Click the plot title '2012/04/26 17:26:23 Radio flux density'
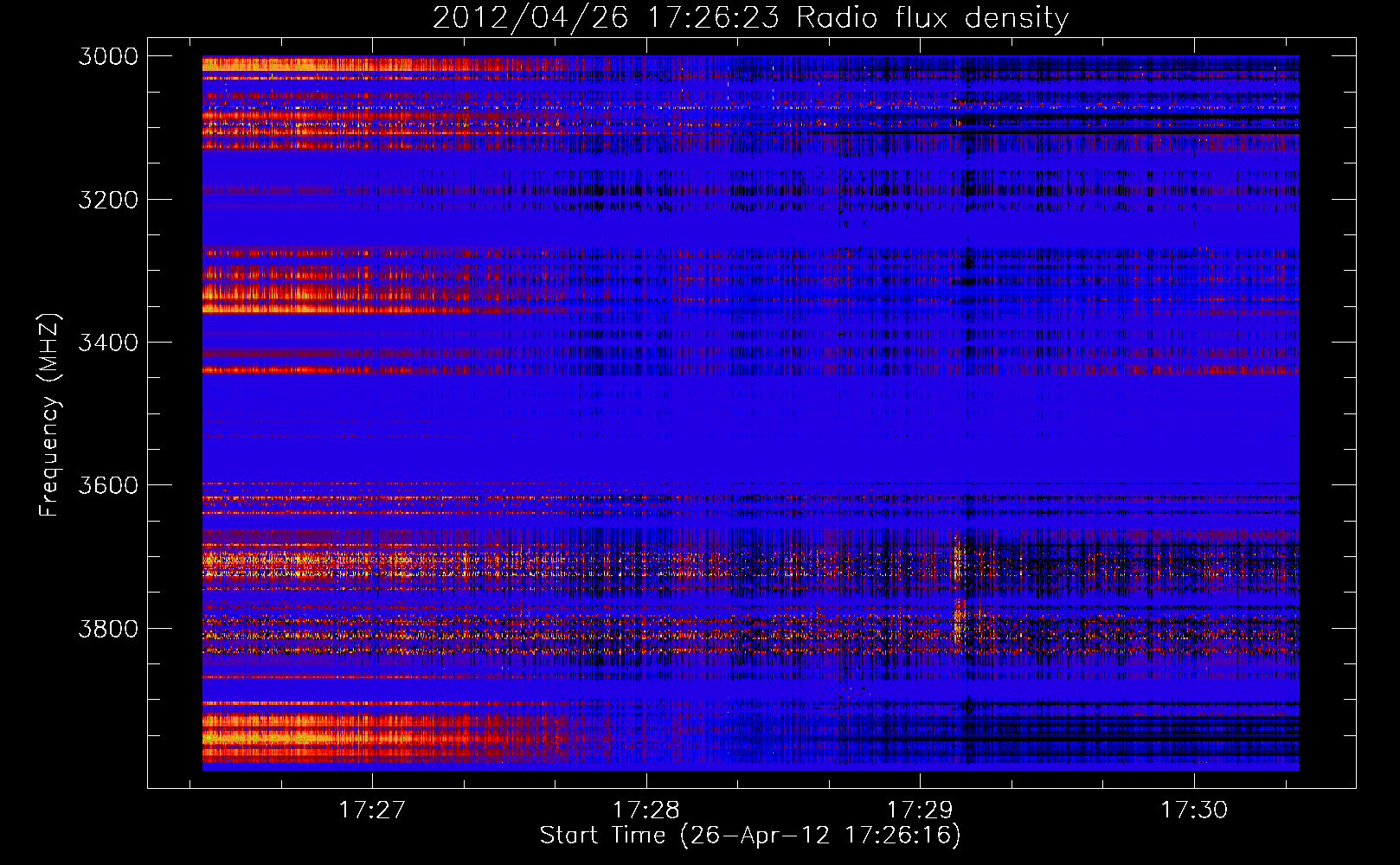This screenshot has height=865, width=1400. tap(750, 17)
